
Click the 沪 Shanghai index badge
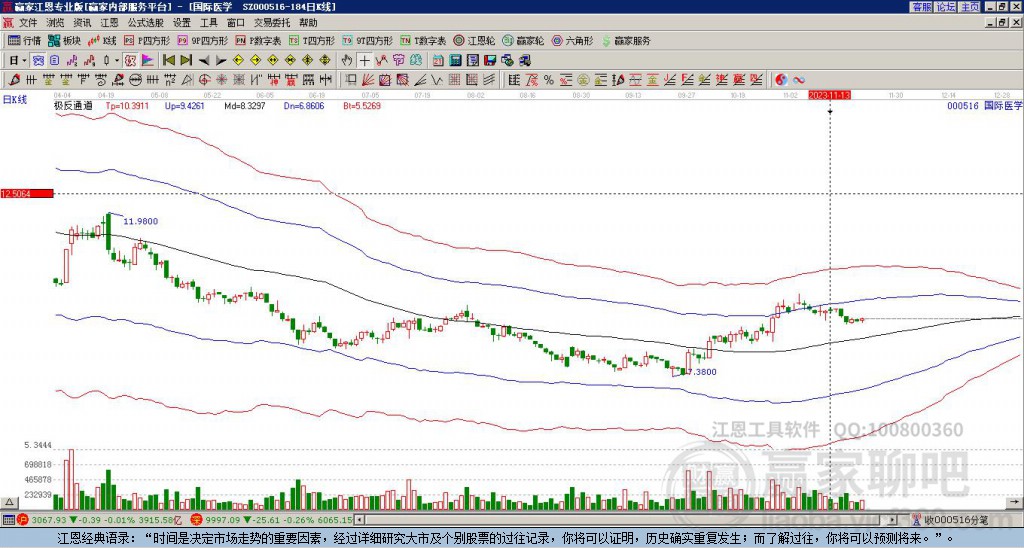tap(23, 520)
